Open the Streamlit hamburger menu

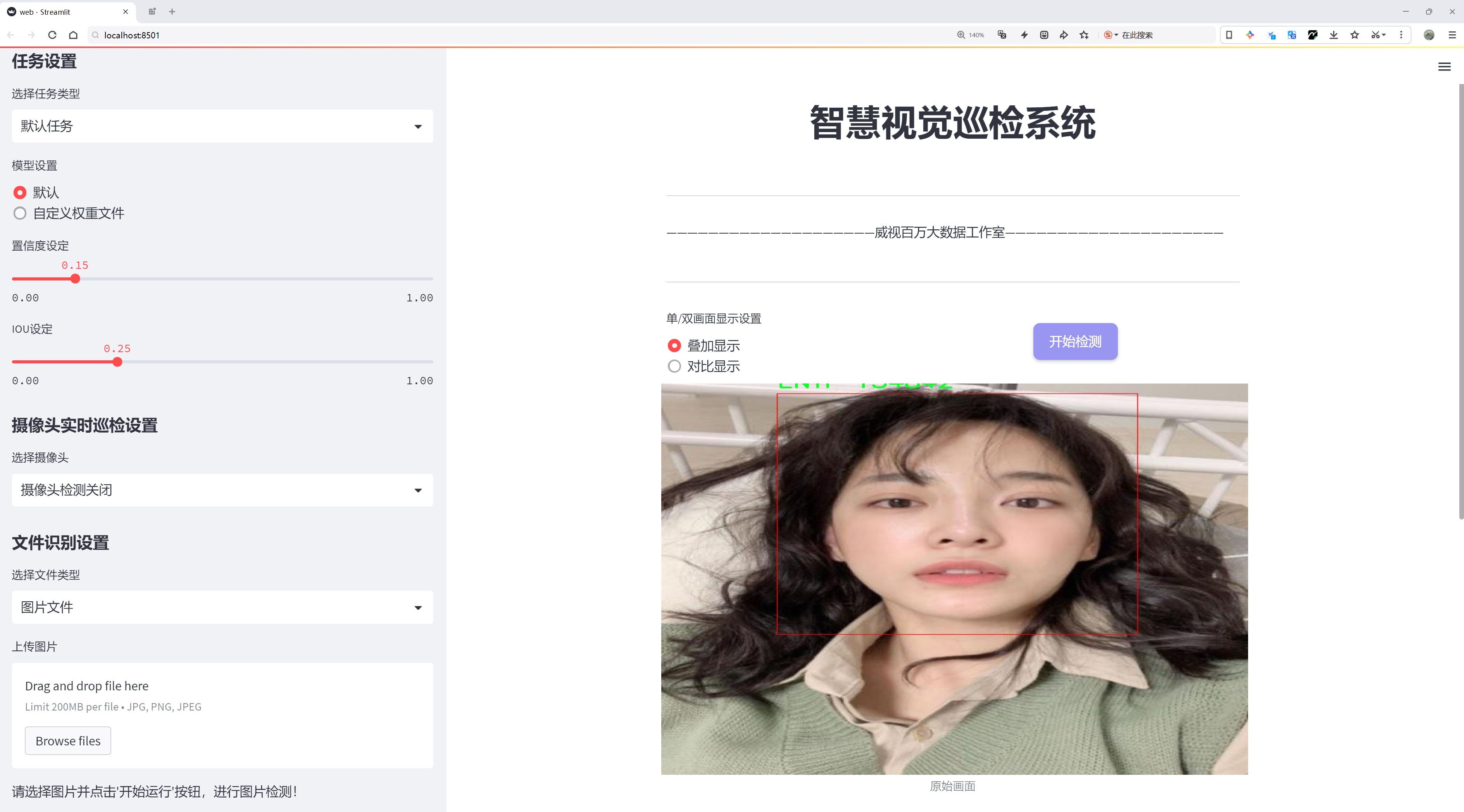point(1444,67)
